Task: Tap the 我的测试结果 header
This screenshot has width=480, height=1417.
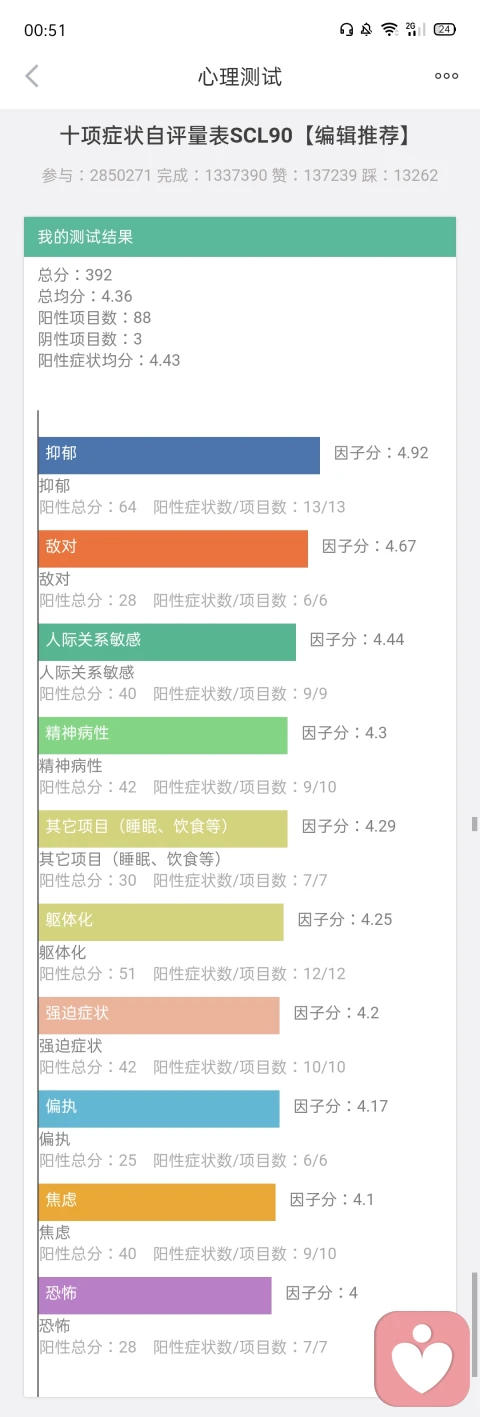Action: [240, 237]
